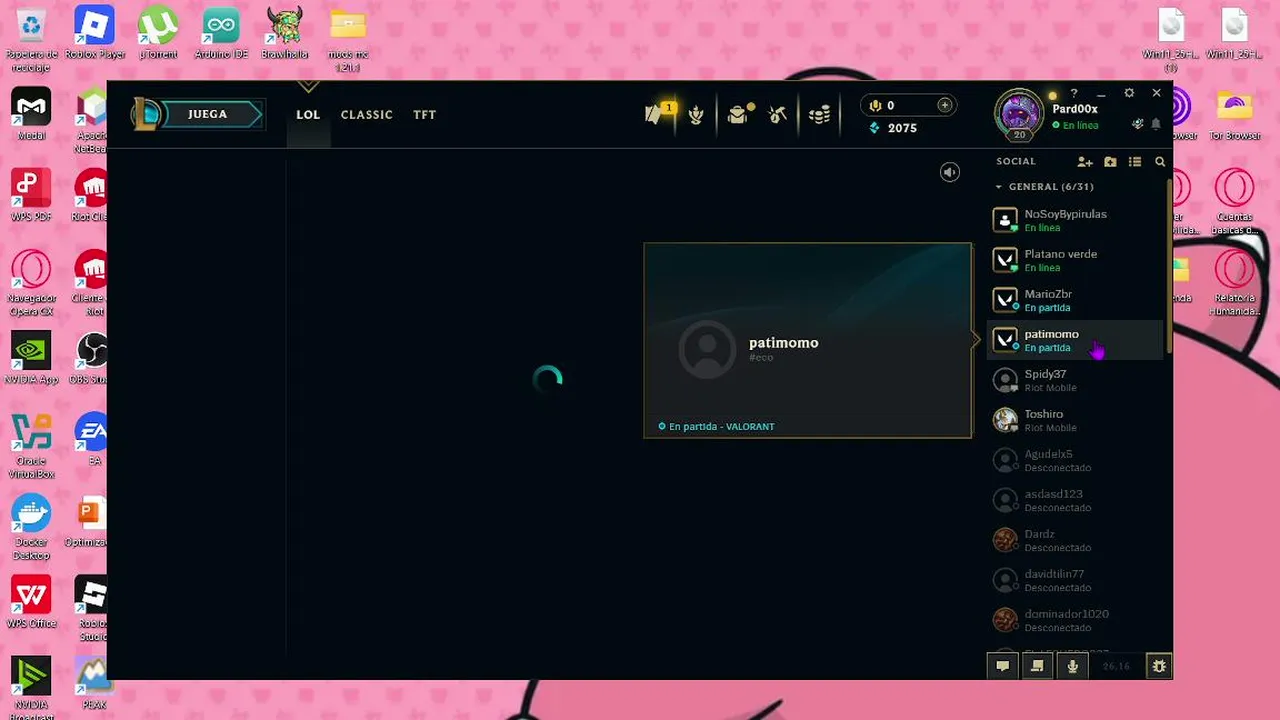The width and height of the screenshot is (1280, 720).
Task: Click the social panel scrollbar
Action: [x=1169, y=265]
